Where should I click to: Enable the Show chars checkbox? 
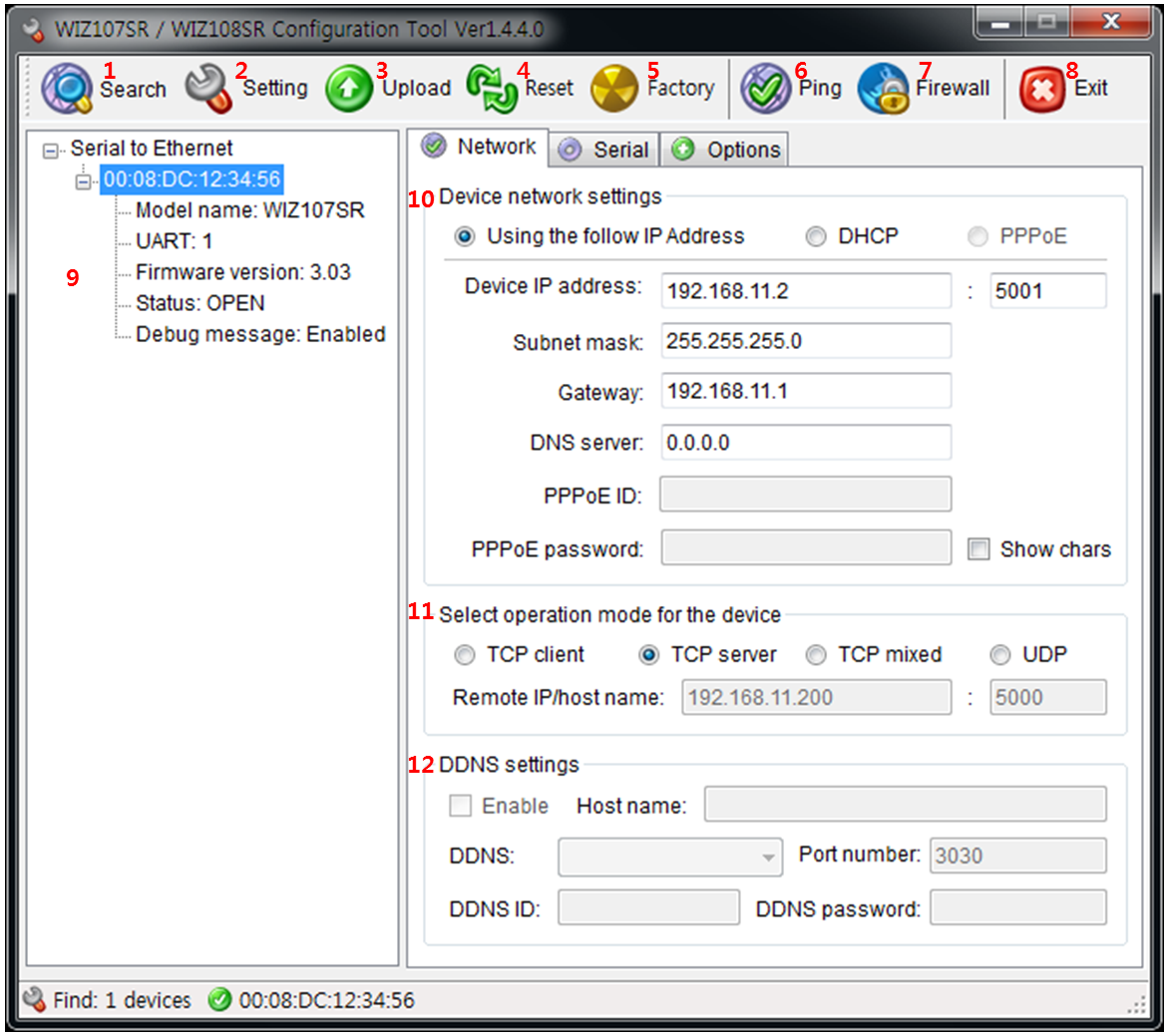point(978,548)
